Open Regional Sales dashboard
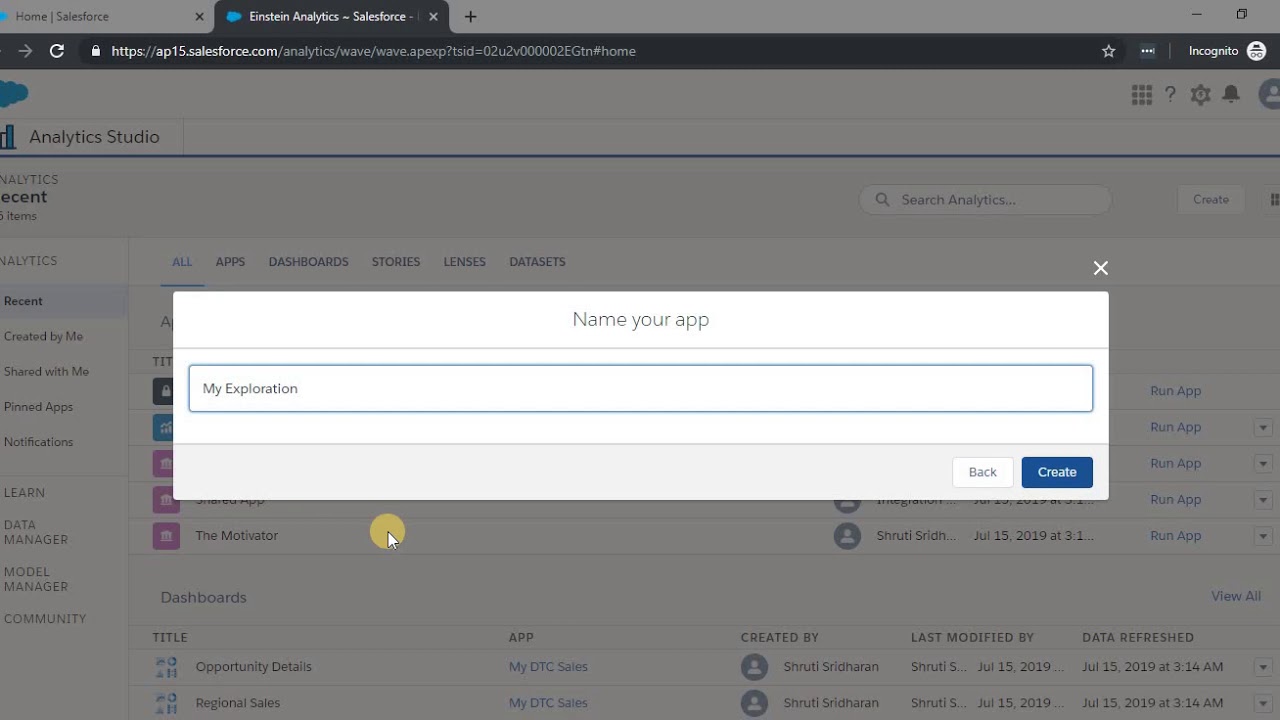The width and height of the screenshot is (1280, 720). (x=238, y=703)
